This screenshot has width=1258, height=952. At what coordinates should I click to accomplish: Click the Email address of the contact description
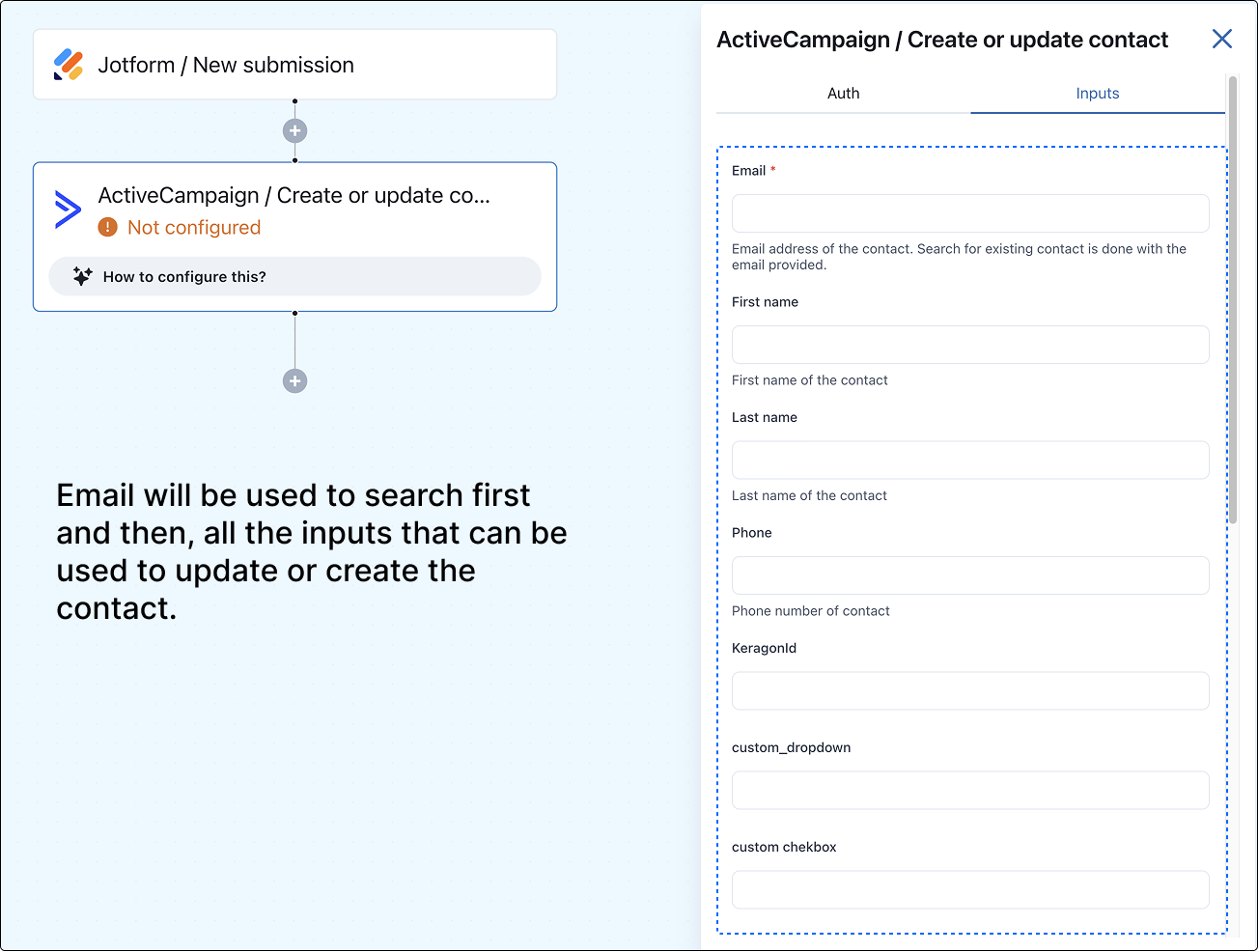pos(959,257)
